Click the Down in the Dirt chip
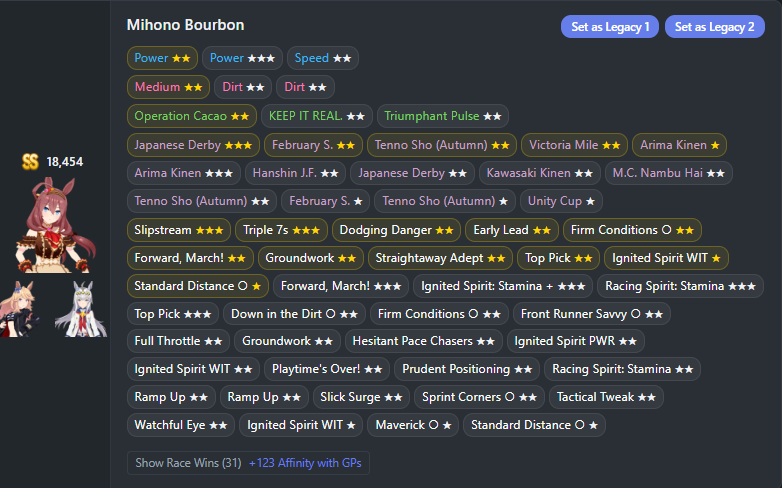Image resolution: width=782 pixels, height=488 pixels. 294,313
